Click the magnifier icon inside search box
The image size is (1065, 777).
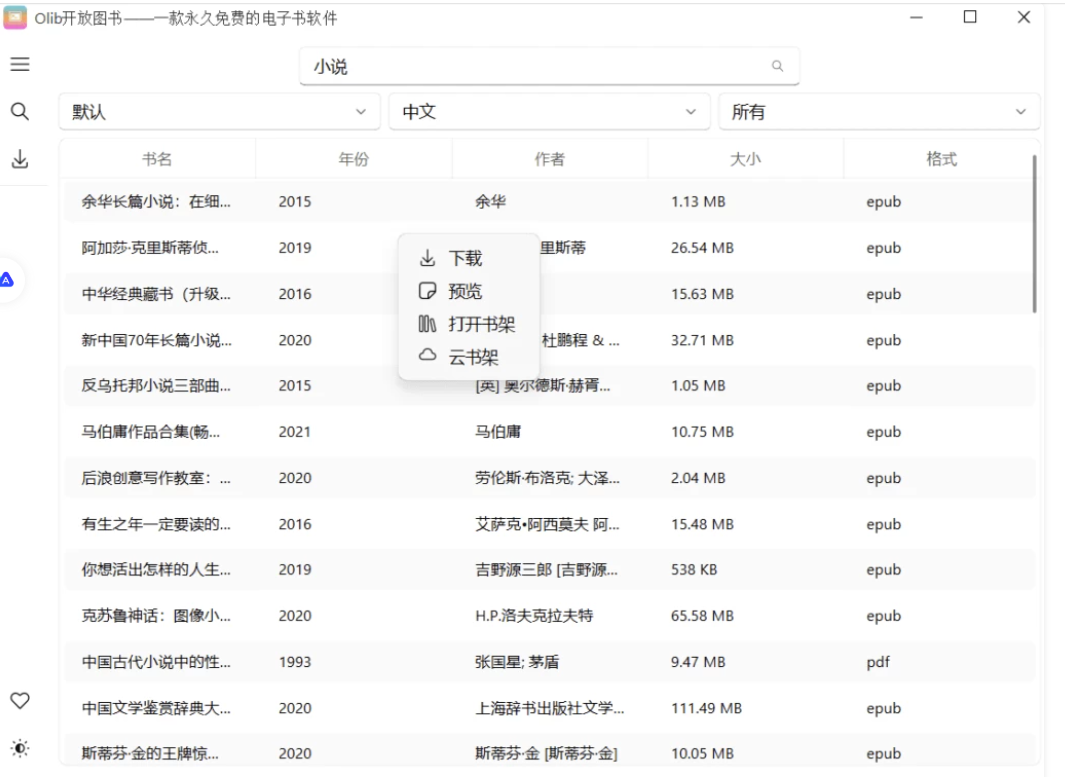777,67
